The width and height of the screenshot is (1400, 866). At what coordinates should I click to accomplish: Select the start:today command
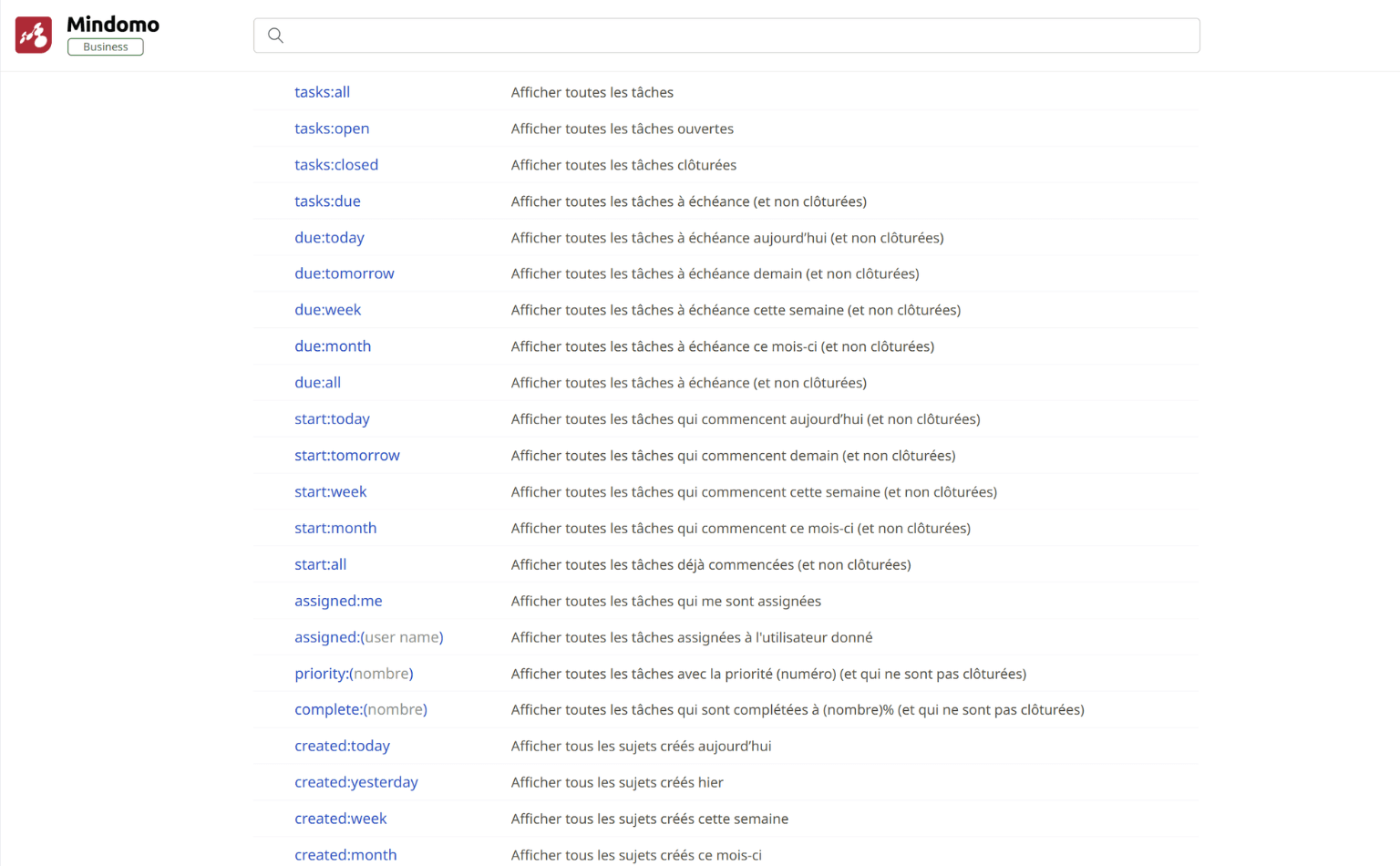coord(332,418)
